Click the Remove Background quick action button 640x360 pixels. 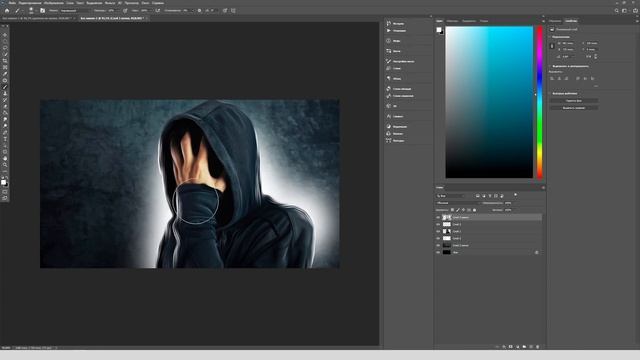[x=573, y=100]
